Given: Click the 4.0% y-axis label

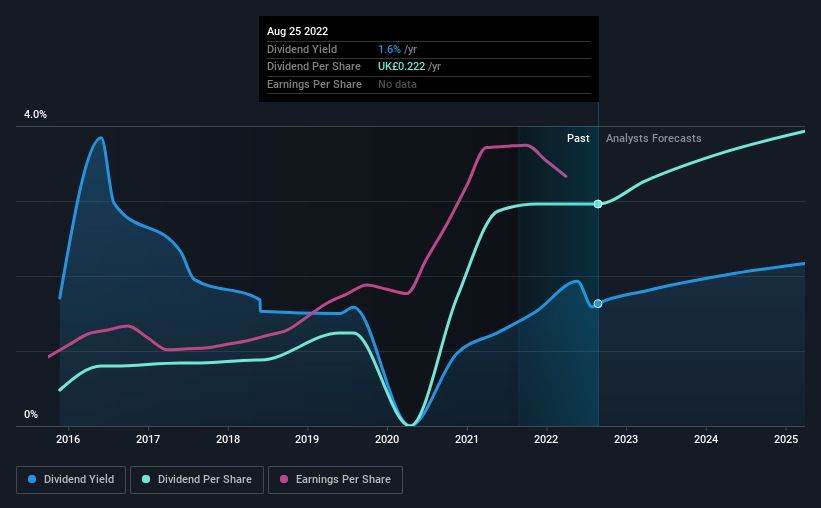Looking at the screenshot, I should coord(35,114).
